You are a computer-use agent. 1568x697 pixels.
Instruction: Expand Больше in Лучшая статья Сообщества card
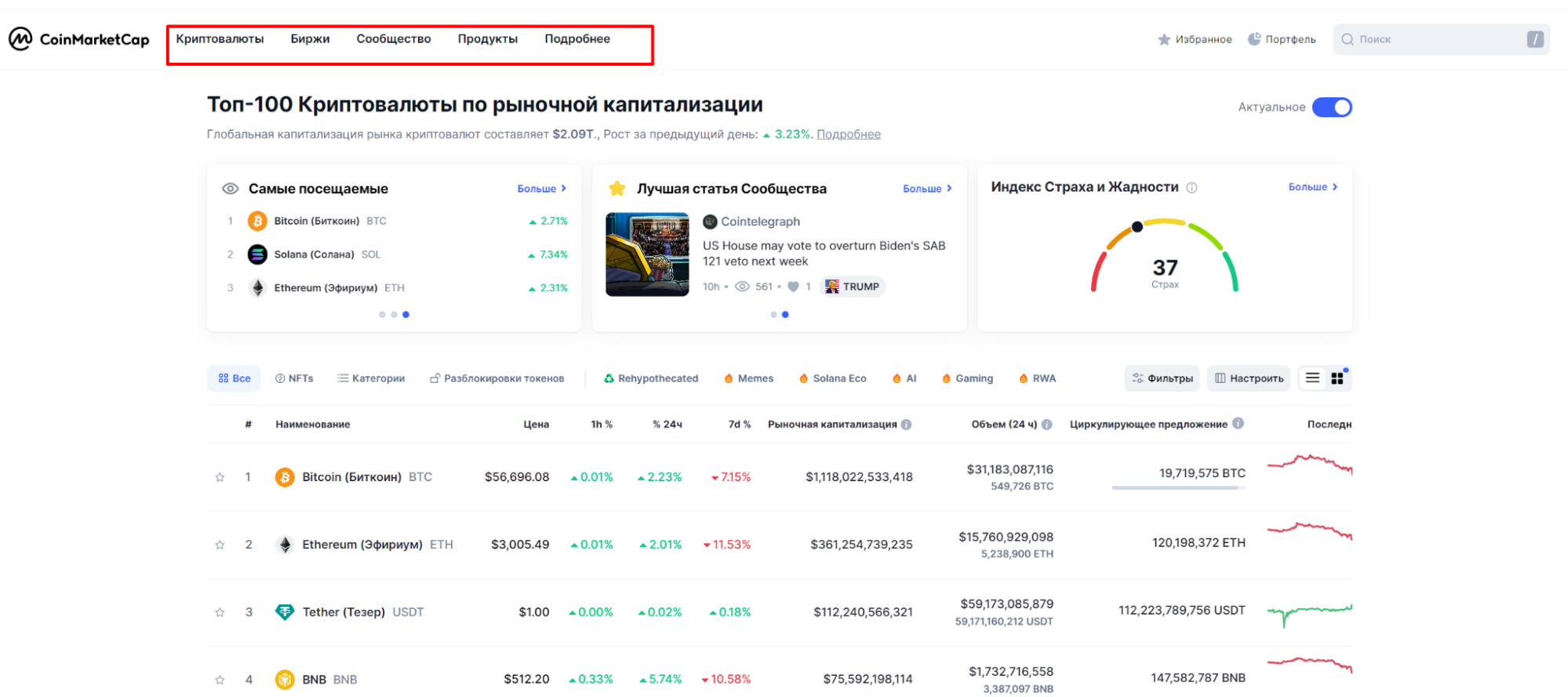927,188
